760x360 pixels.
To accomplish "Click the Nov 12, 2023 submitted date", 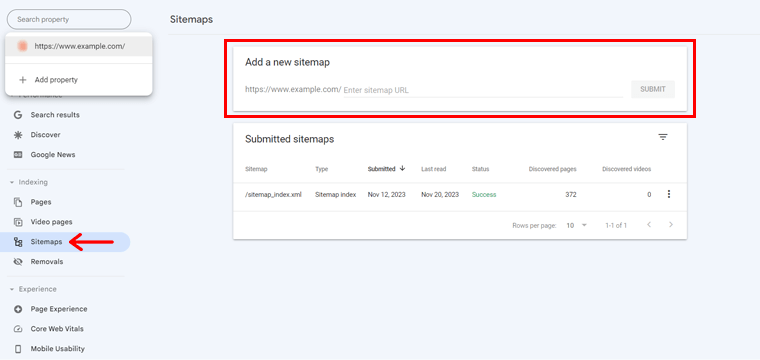I will tap(386, 194).
